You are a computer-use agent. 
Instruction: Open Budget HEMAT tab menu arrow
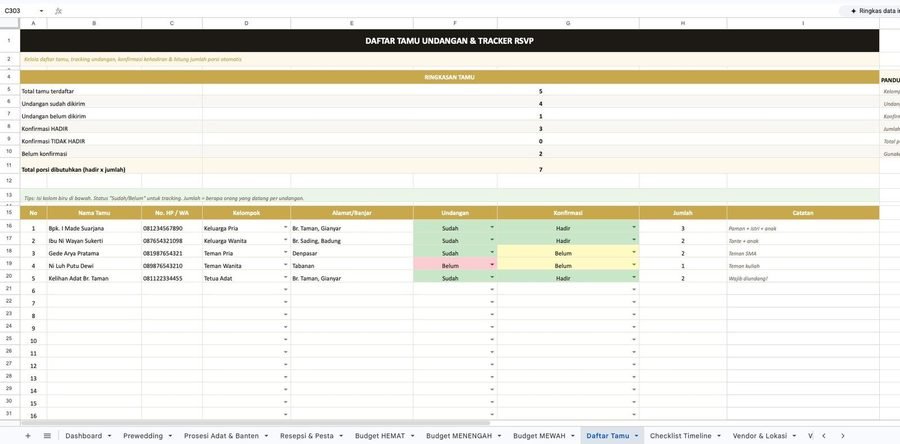pos(412,436)
